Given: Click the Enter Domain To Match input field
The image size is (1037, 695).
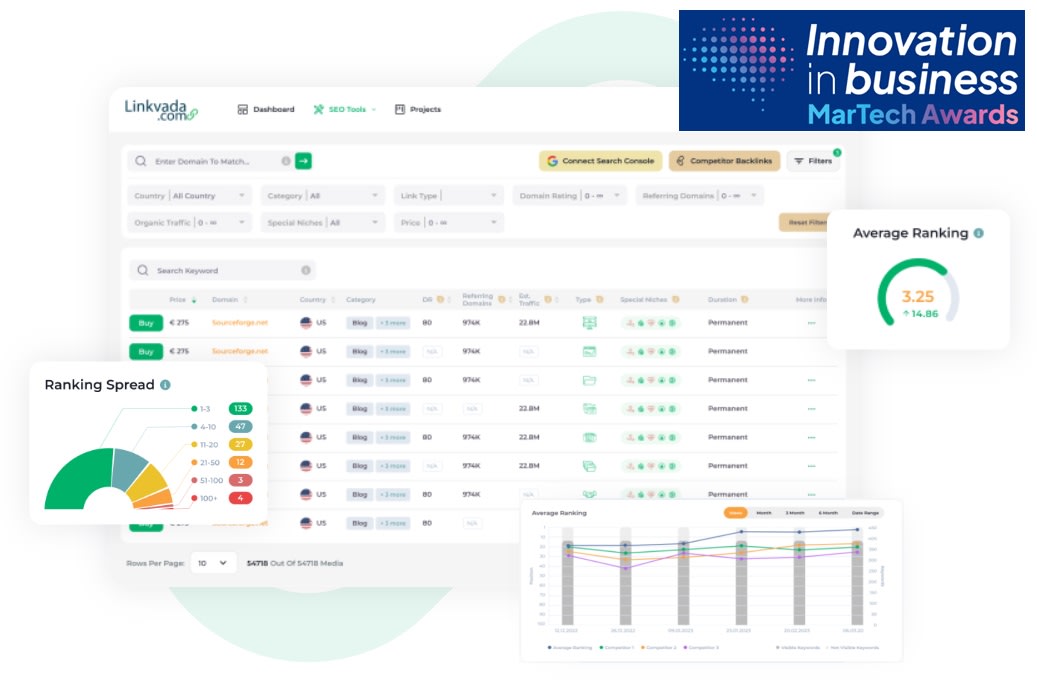Looking at the screenshot, I should pos(212,161).
